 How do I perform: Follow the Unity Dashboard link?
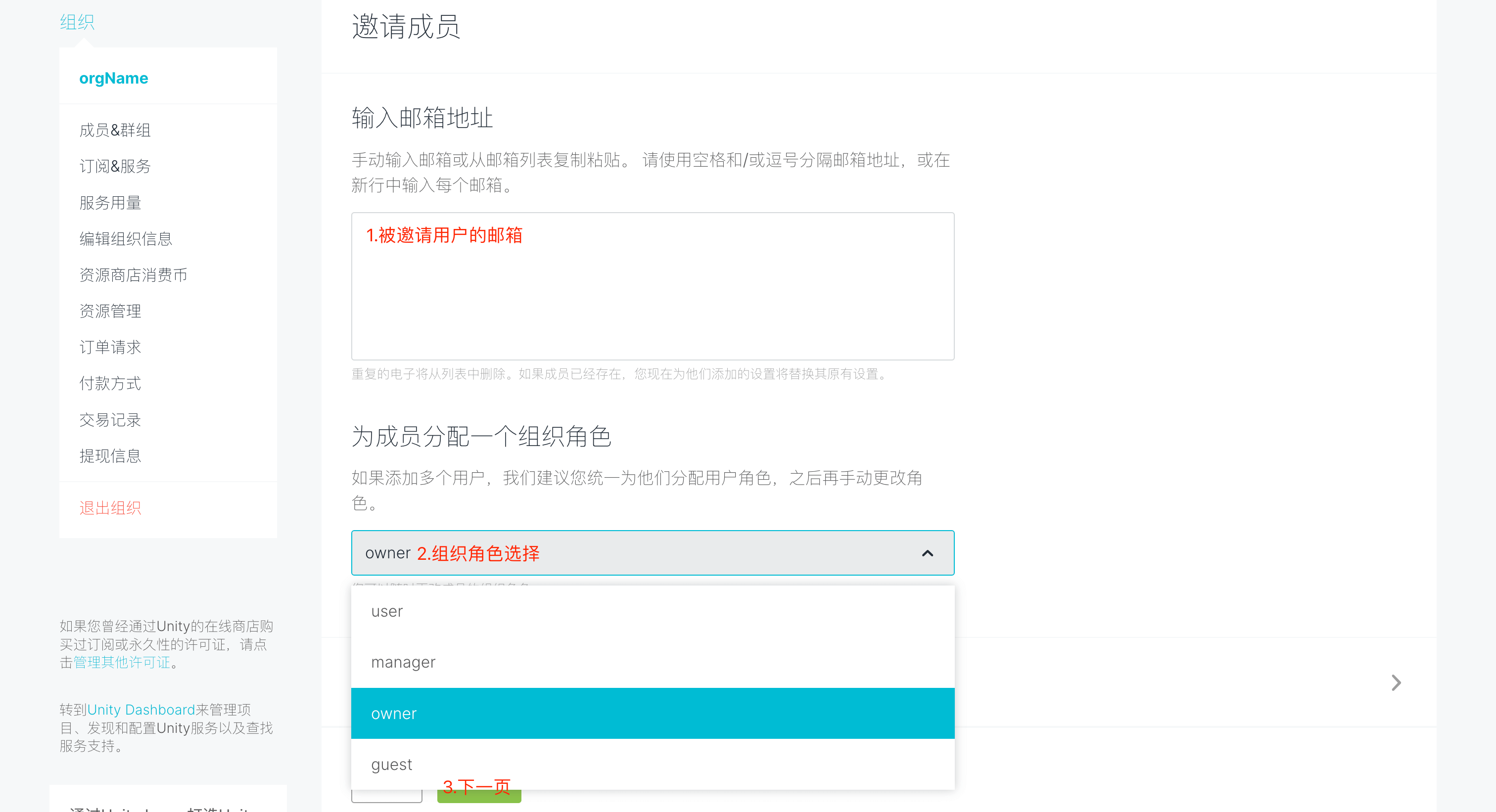[140, 710]
